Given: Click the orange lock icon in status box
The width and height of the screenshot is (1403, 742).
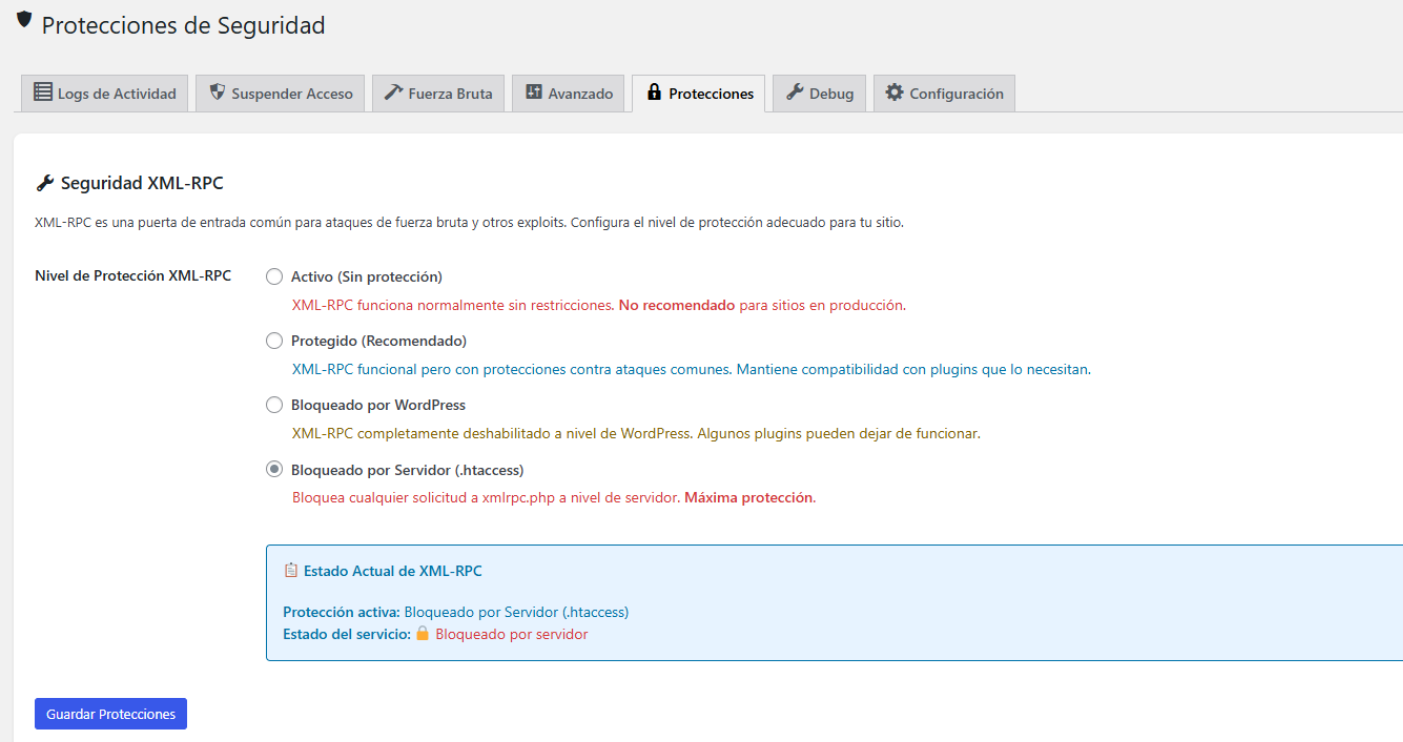Looking at the screenshot, I should click(422, 633).
